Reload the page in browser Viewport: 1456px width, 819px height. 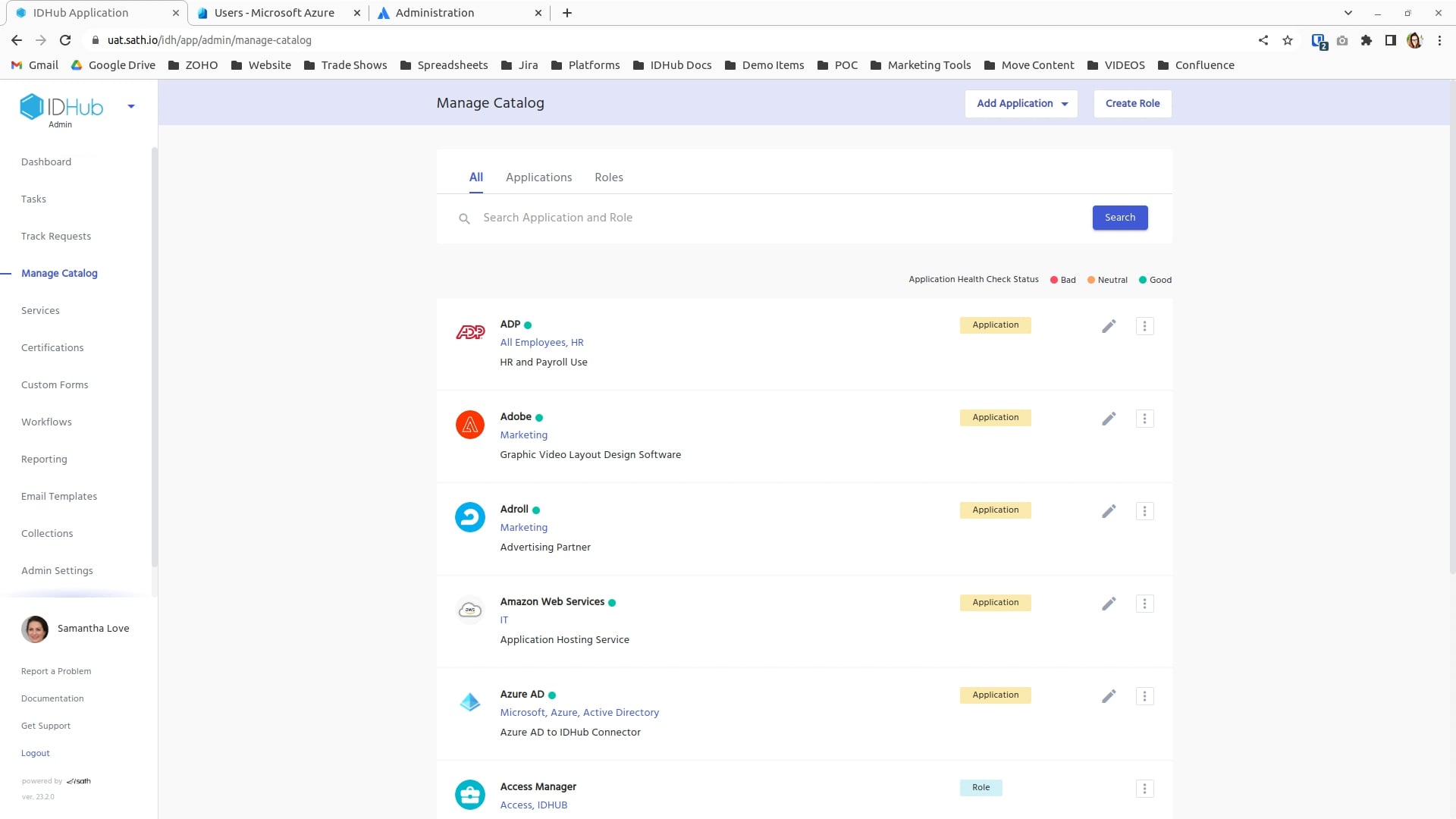coord(65,40)
